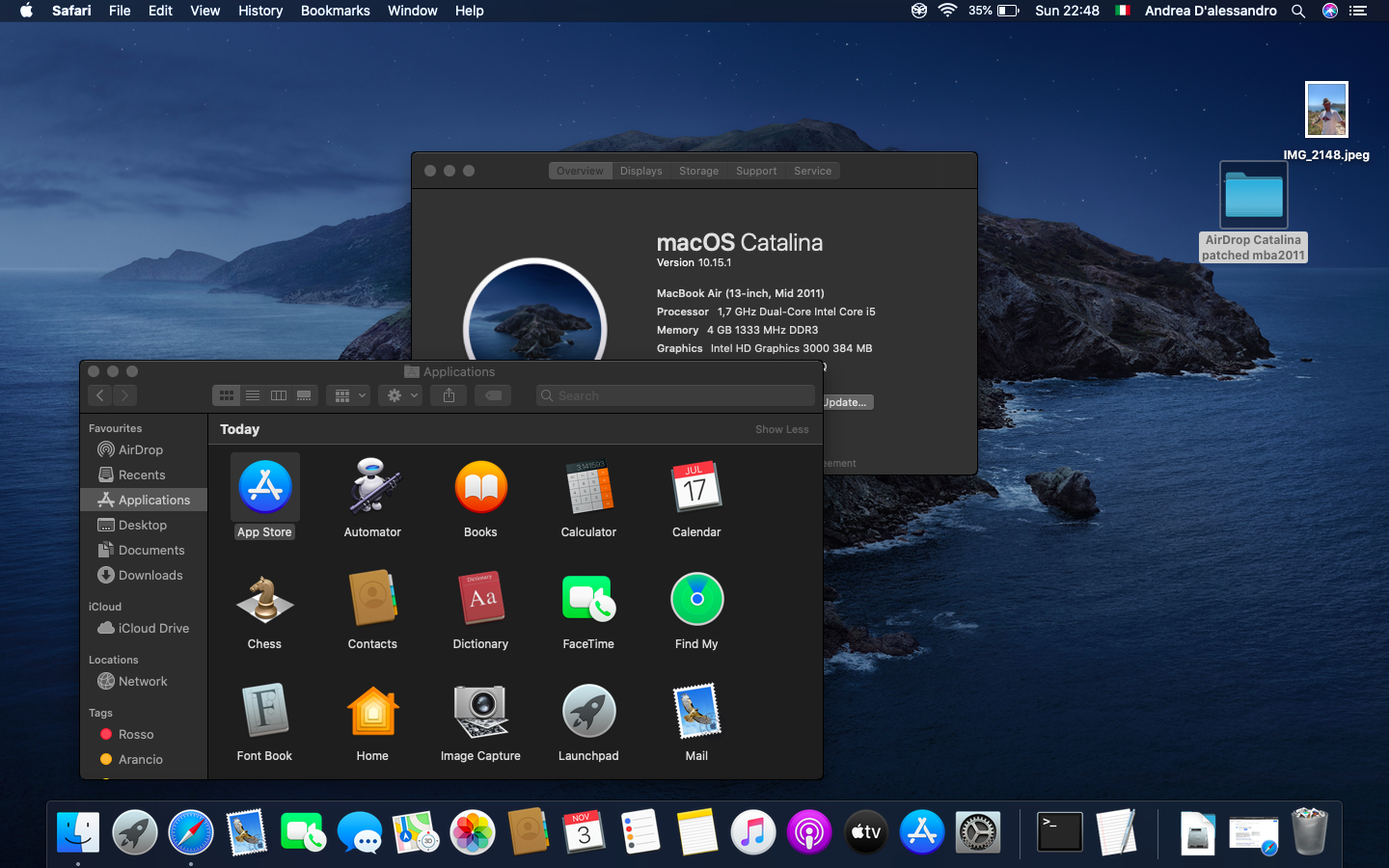Open Notes from the Dock

pos(697,831)
